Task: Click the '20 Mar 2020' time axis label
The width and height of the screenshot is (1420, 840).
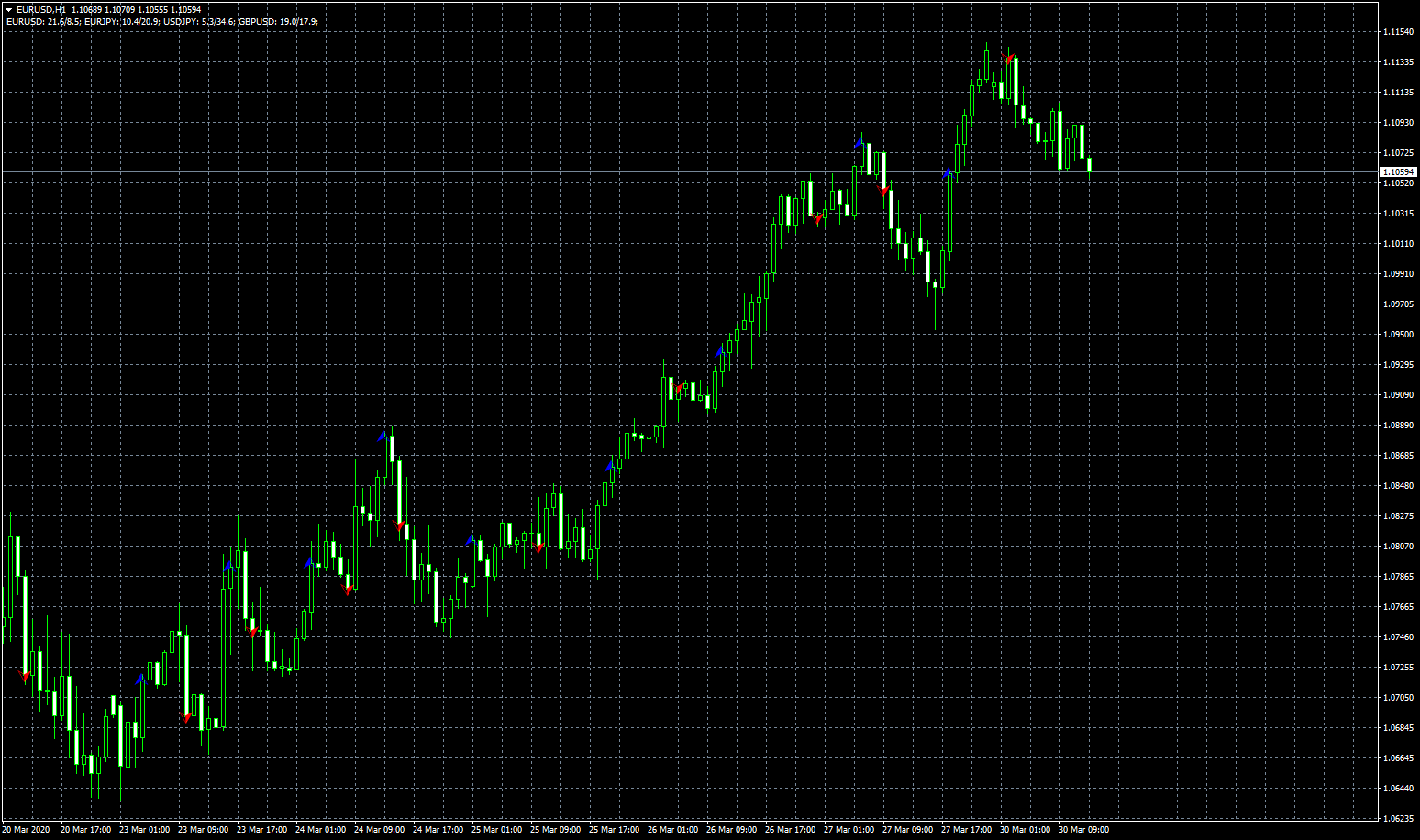Action: [26, 830]
